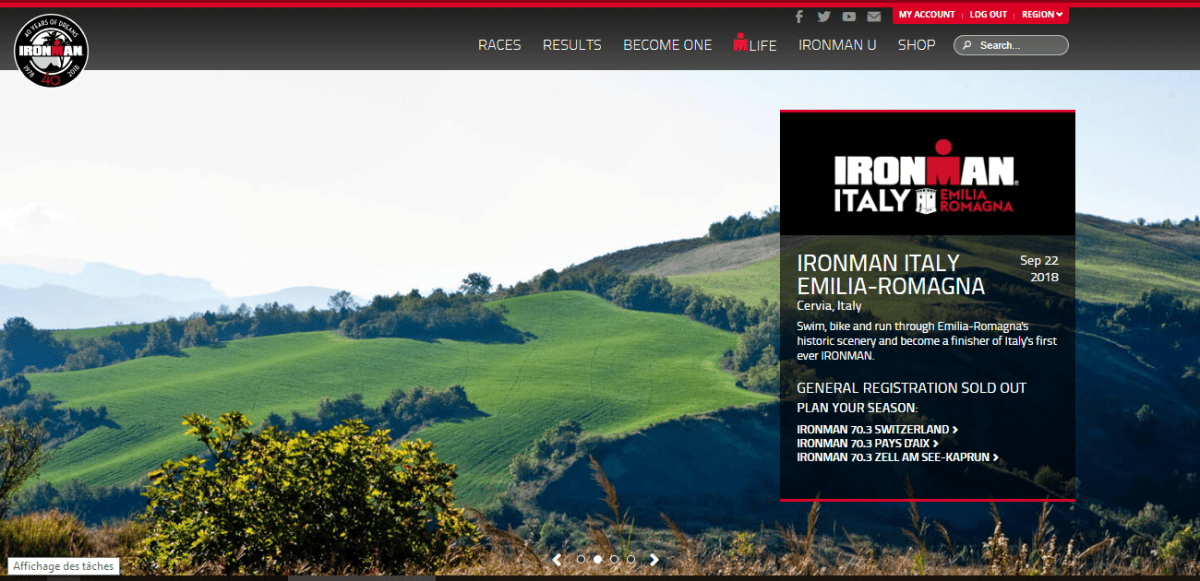Screen dimensions: 1200x581
Task: Select the third carousel dot
Action: 614,560
